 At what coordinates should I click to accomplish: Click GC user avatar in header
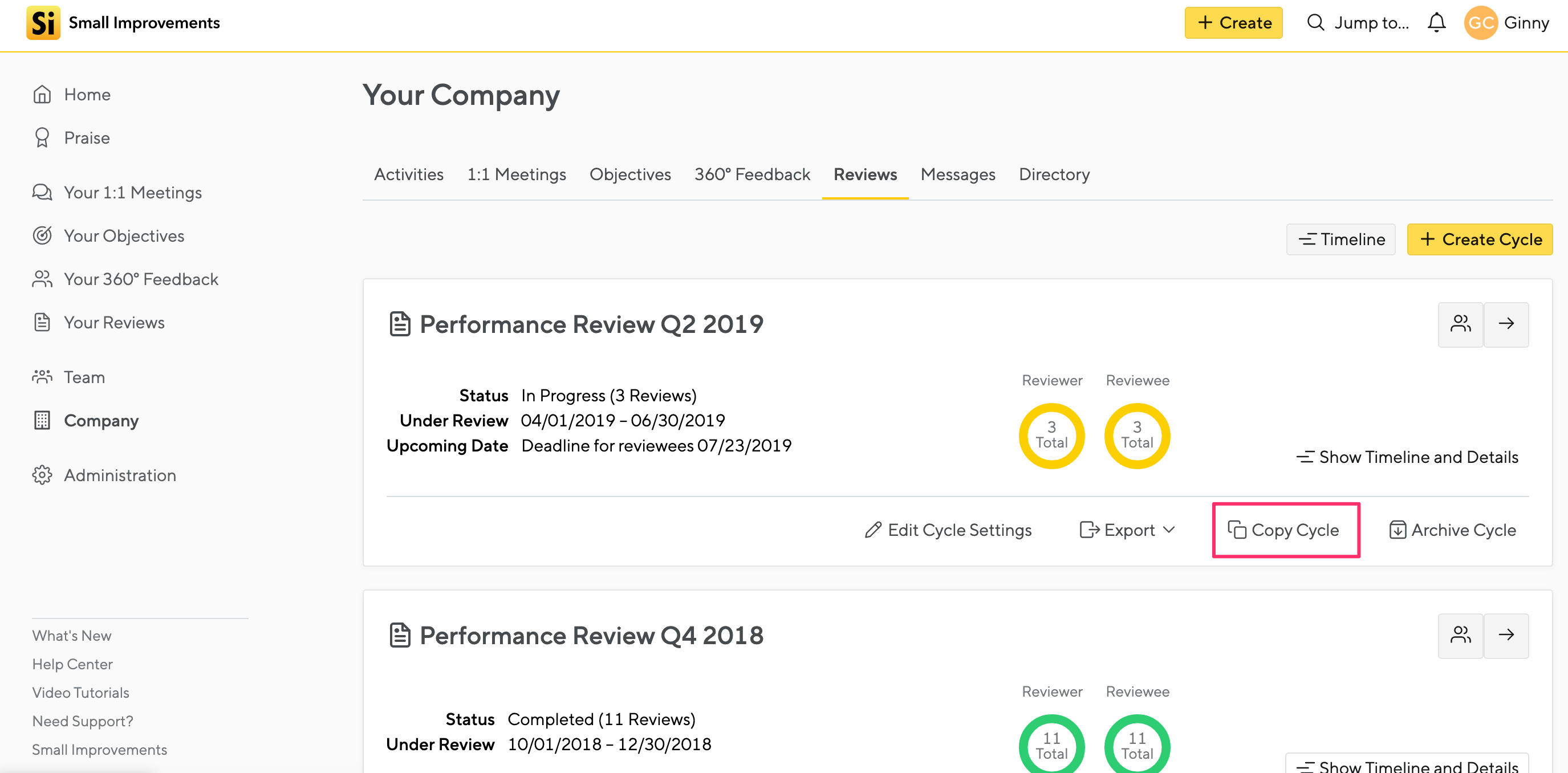pyautogui.click(x=1480, y=23)
